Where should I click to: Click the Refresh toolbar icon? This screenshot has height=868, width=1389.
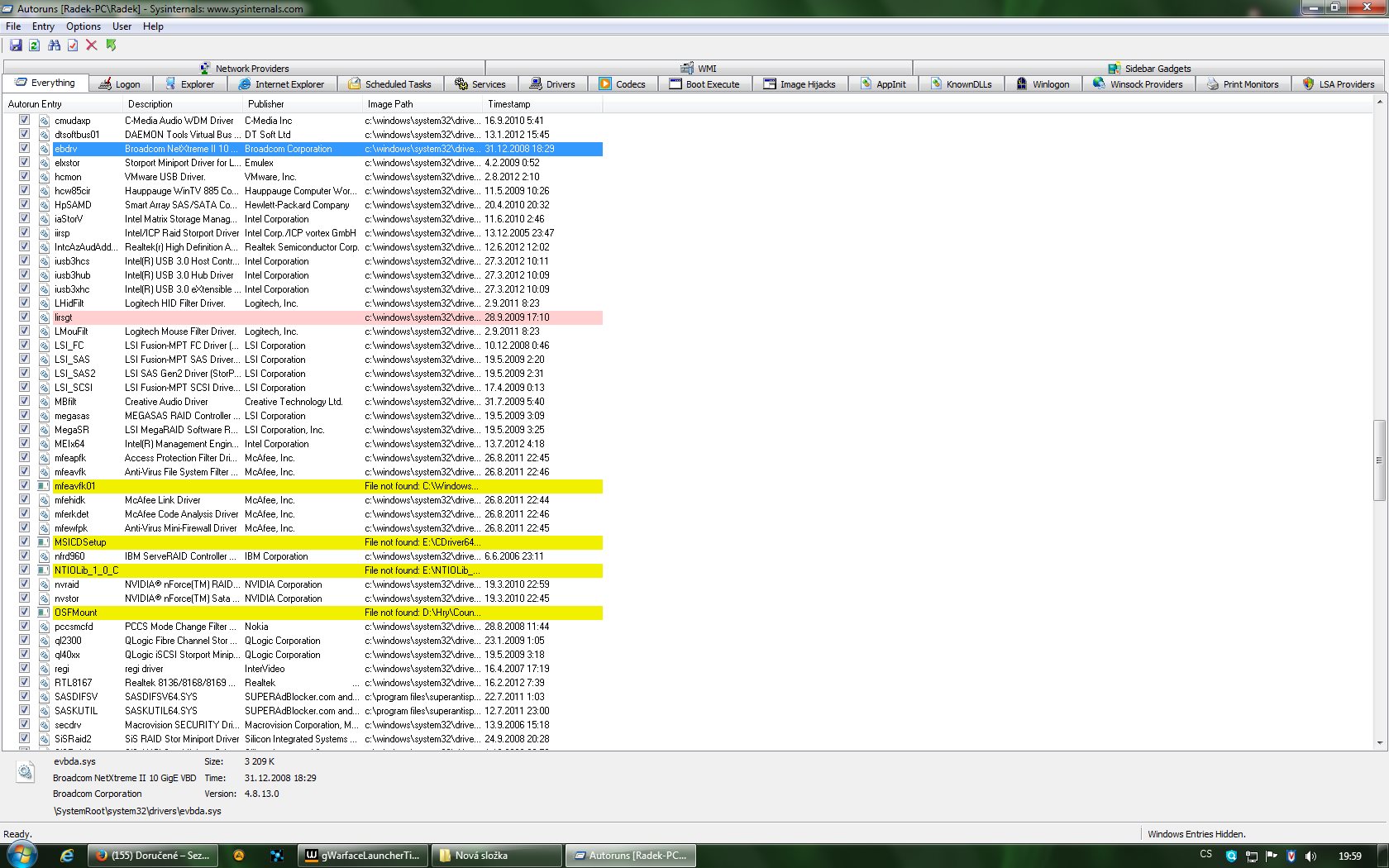coord(35,45)
